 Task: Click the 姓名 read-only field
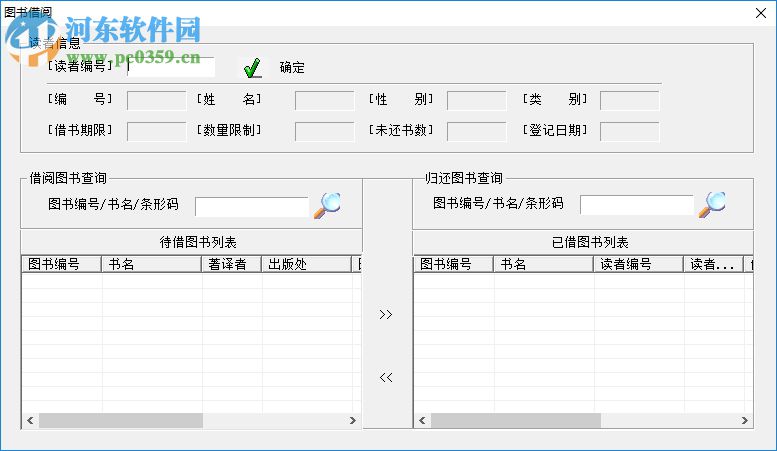coord(325,101)
